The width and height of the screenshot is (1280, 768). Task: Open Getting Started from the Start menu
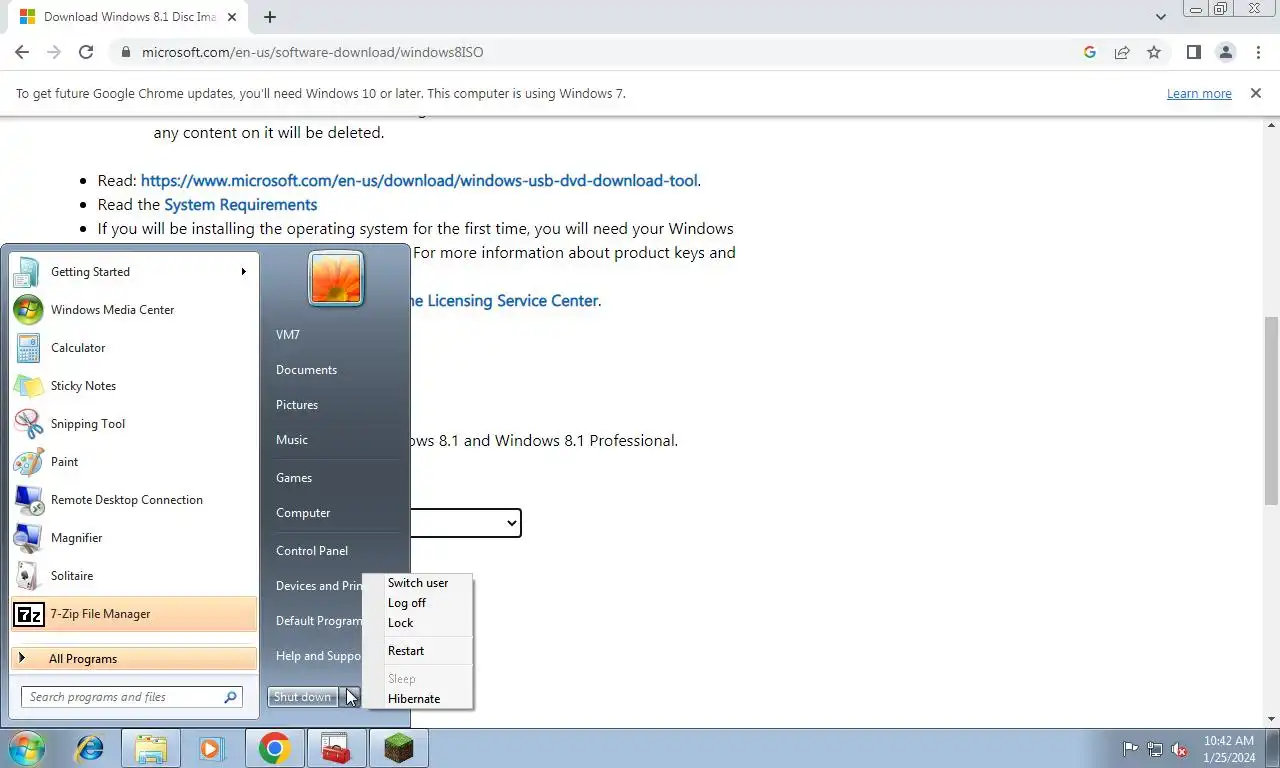[133, 272]
